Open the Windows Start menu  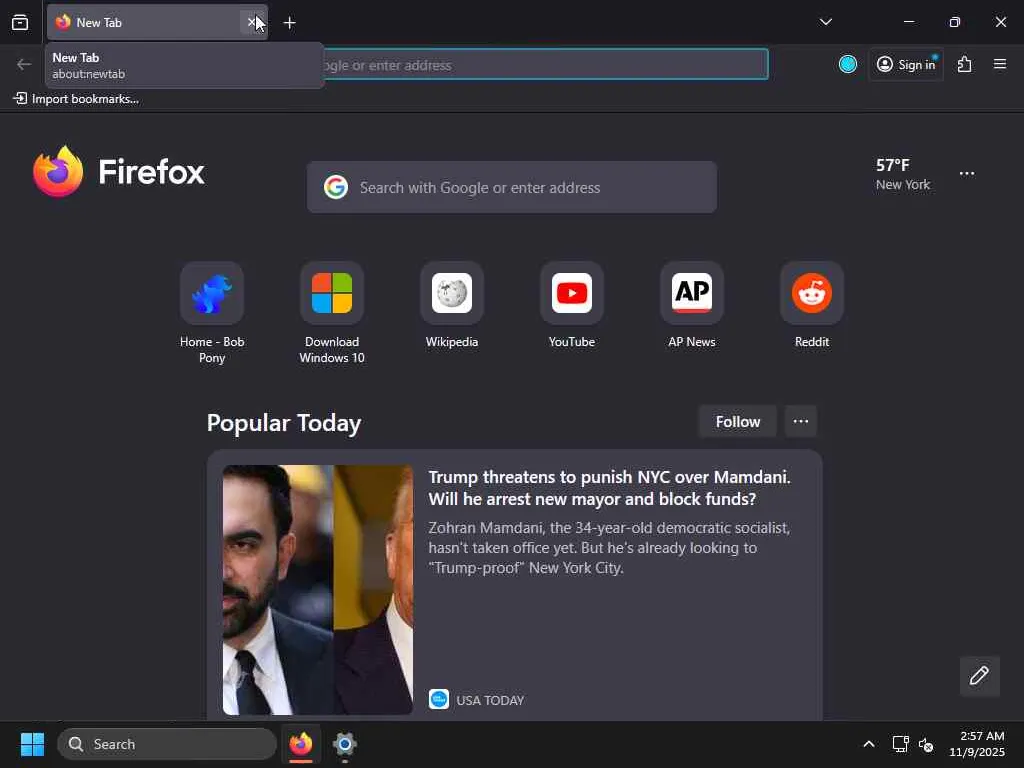coord(32,744)
